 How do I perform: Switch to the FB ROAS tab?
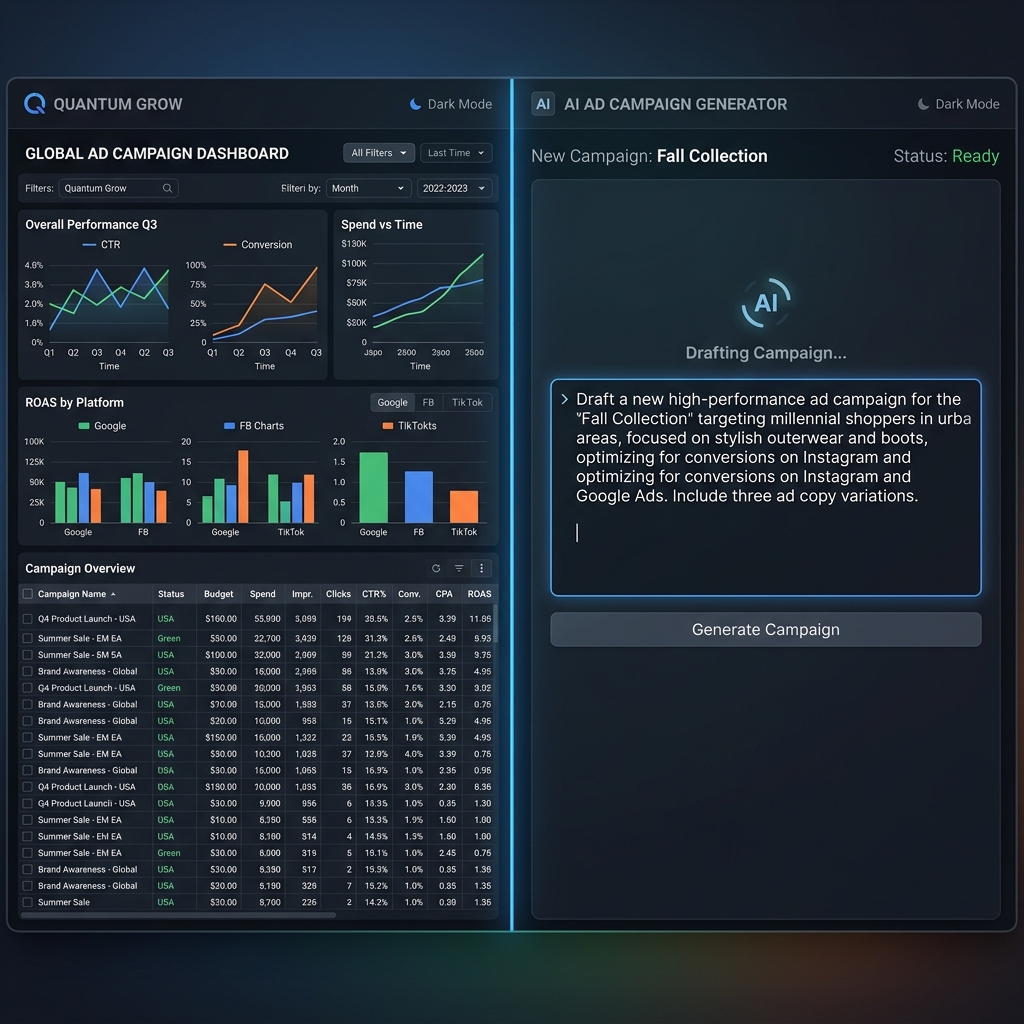(x=428, y=402)
